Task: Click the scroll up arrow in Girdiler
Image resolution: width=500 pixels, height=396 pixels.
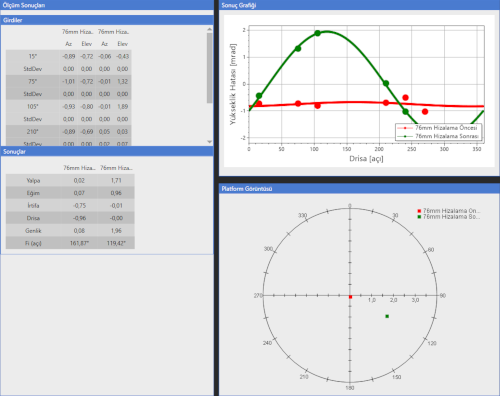Action: click(x=209, y=29)
